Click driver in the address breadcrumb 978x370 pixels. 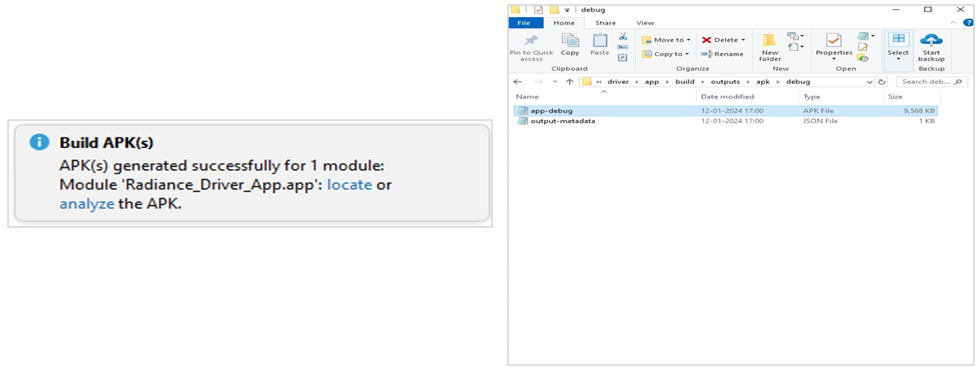pos(617,82)
